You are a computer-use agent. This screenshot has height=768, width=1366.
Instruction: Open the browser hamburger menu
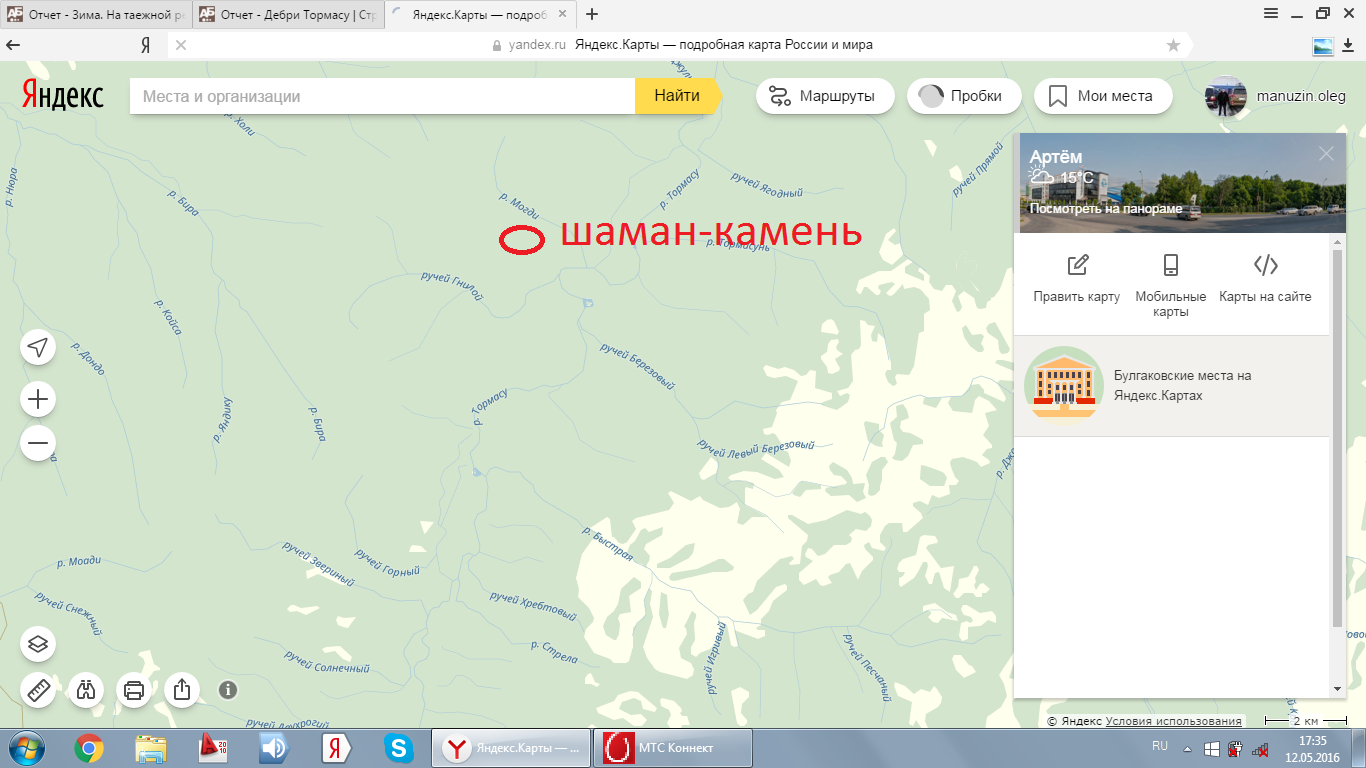point(1271,13)
